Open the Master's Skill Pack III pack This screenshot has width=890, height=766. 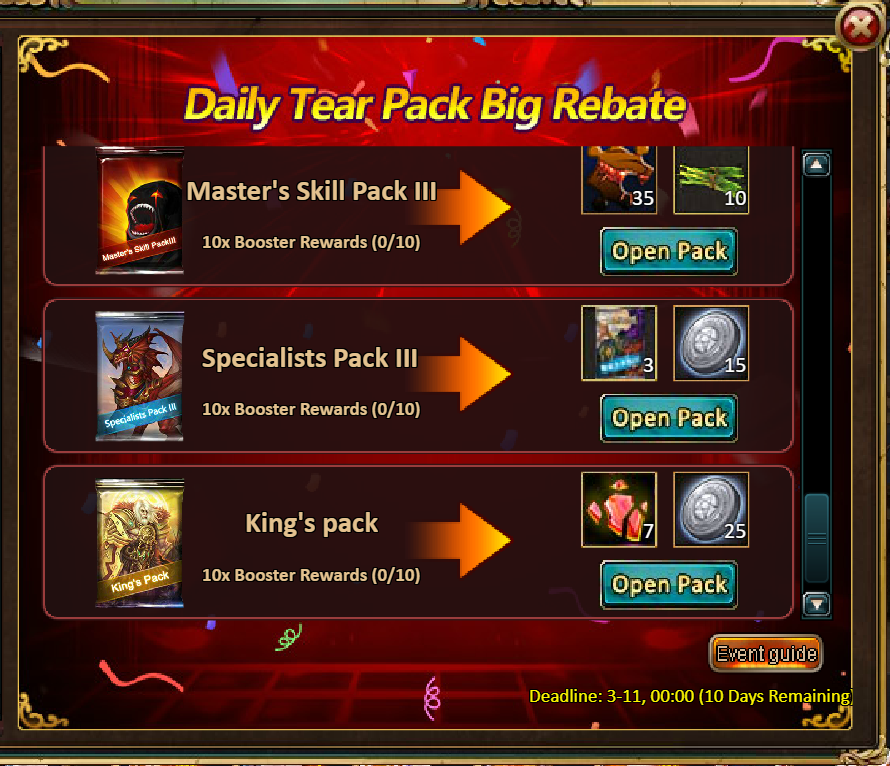coord(669,251)
